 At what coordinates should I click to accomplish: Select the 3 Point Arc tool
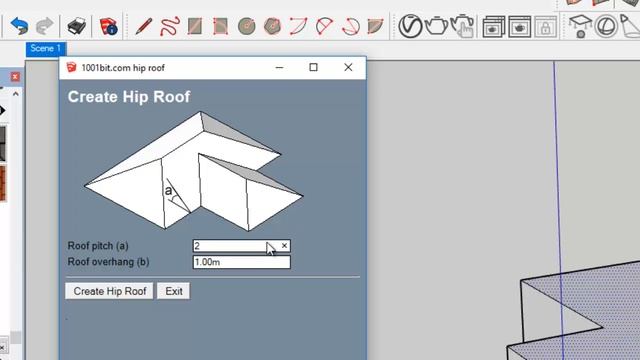[x=350, y=27]
